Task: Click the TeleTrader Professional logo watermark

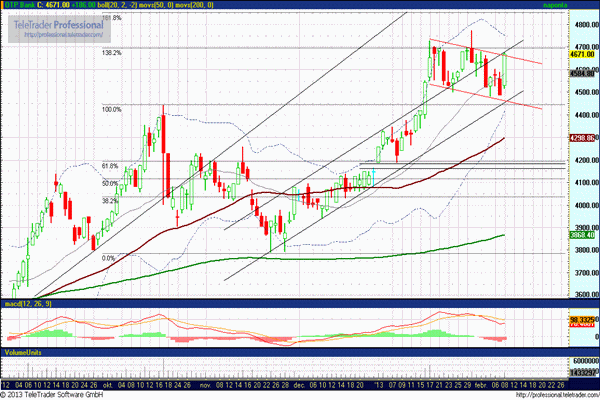Action: pos(60,24)
